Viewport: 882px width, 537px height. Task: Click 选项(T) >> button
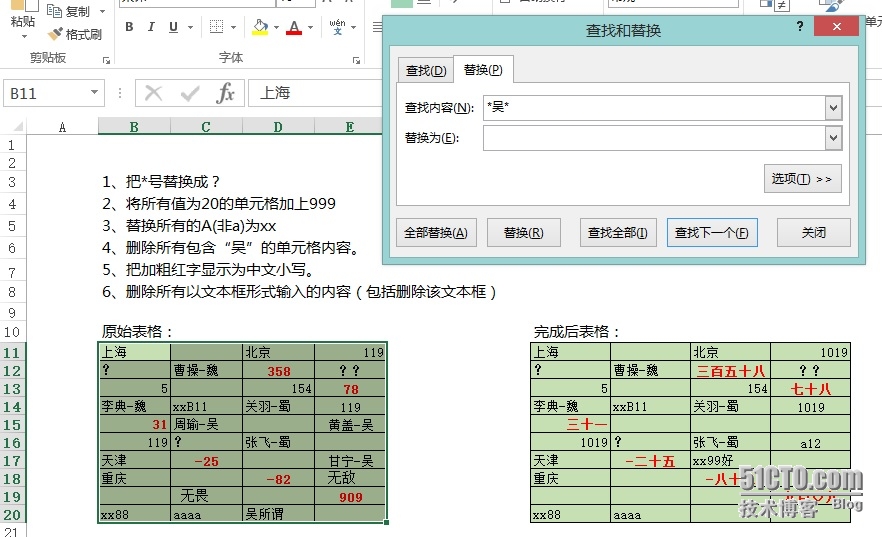(x=803, y=179)
